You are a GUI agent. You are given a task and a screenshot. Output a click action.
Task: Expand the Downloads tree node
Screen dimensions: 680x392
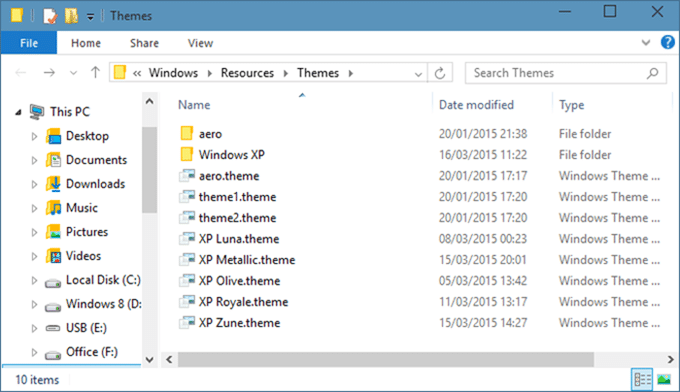click(34, 184)
